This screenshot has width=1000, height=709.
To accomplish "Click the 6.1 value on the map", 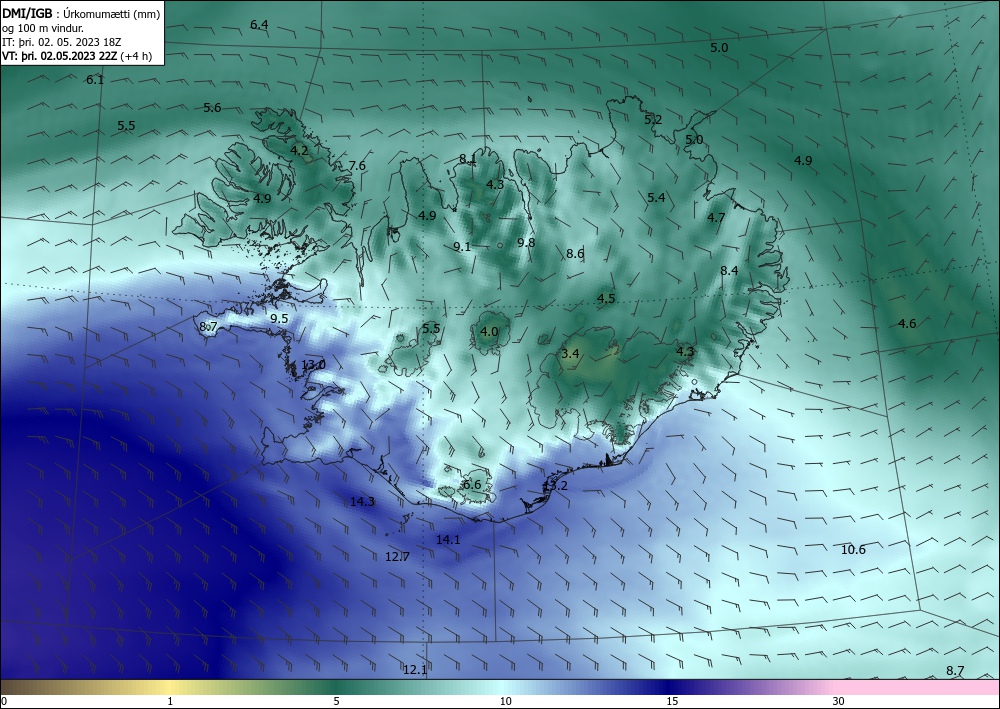I will pyautogui.click(x=95, y=80).
